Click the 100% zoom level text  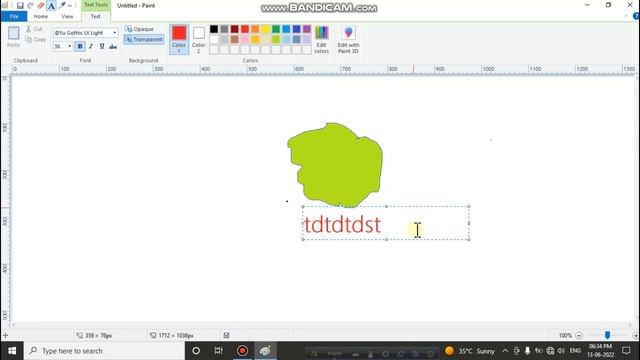tap(565, 336)
